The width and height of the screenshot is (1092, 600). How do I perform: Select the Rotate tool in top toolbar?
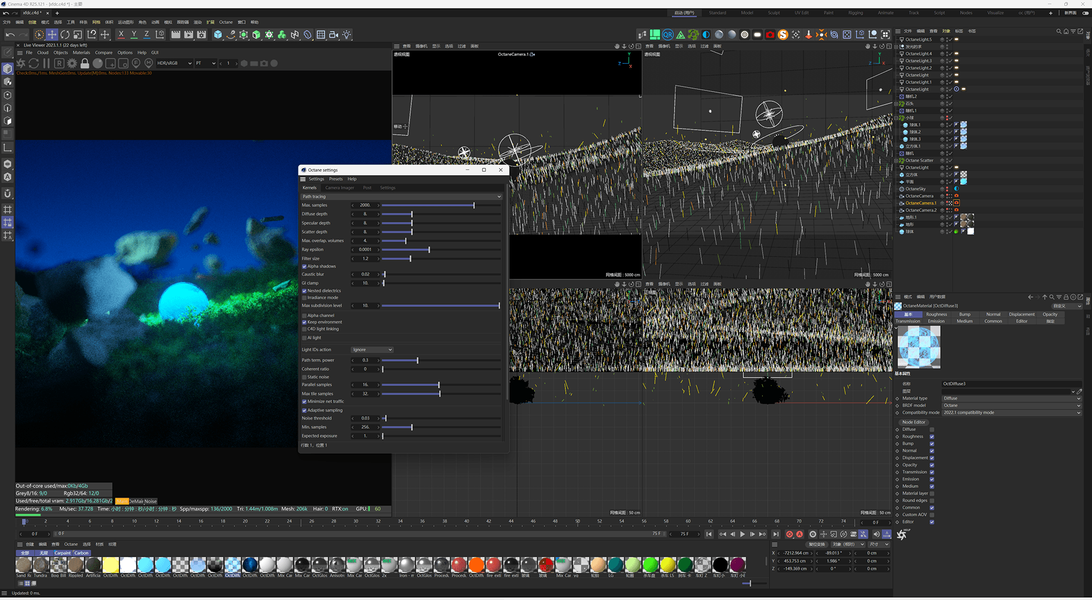[x=65, y=35]
